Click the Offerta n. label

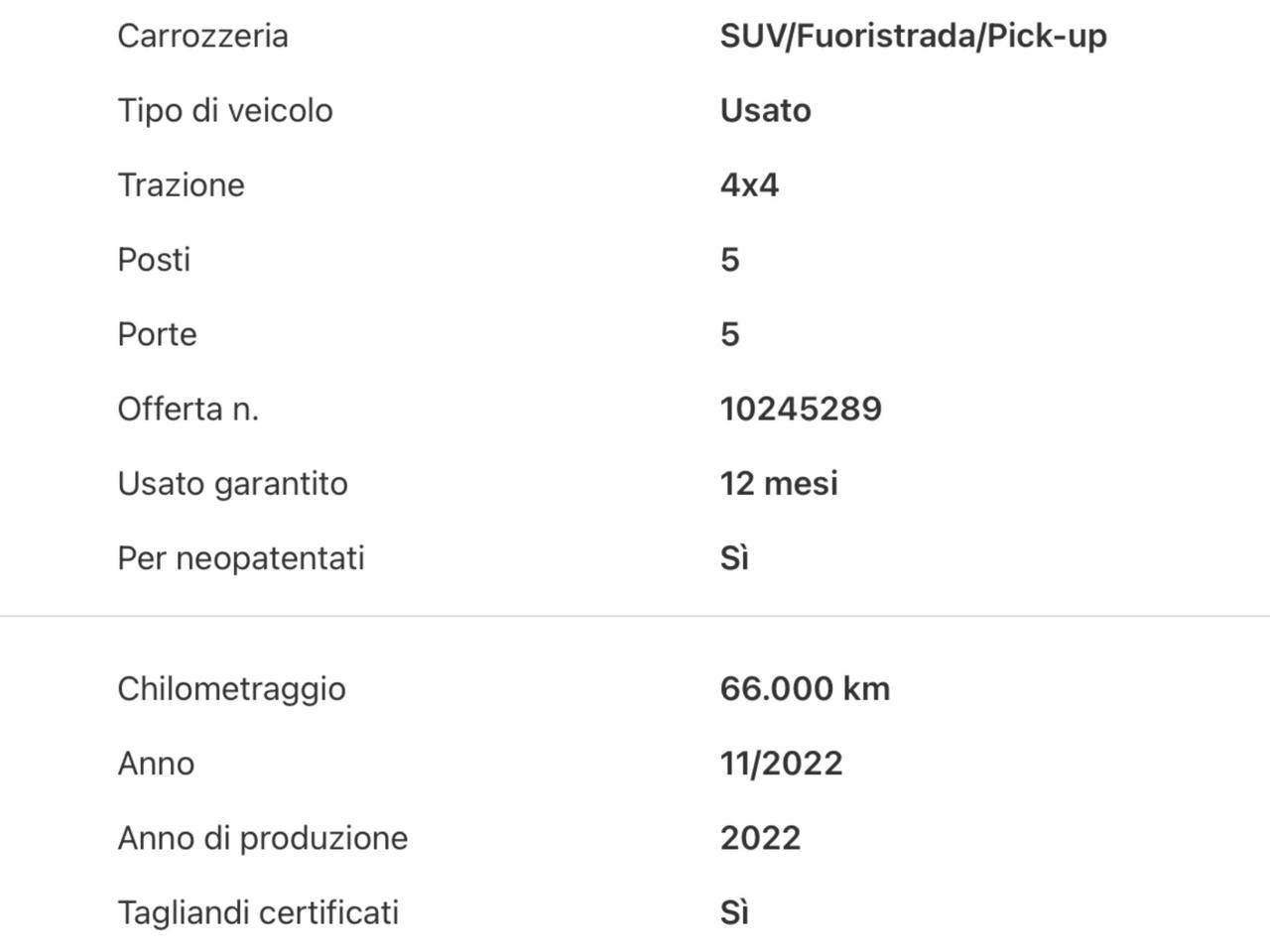[188, 409]
